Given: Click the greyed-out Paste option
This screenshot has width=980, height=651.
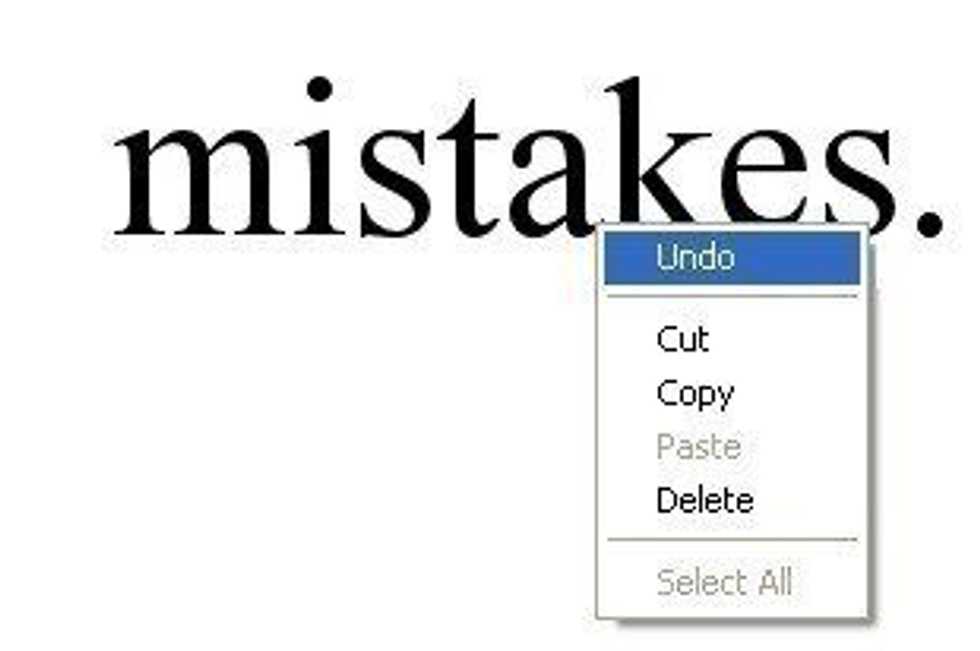Looking at the screenshot, I should (x=732, y=447).
